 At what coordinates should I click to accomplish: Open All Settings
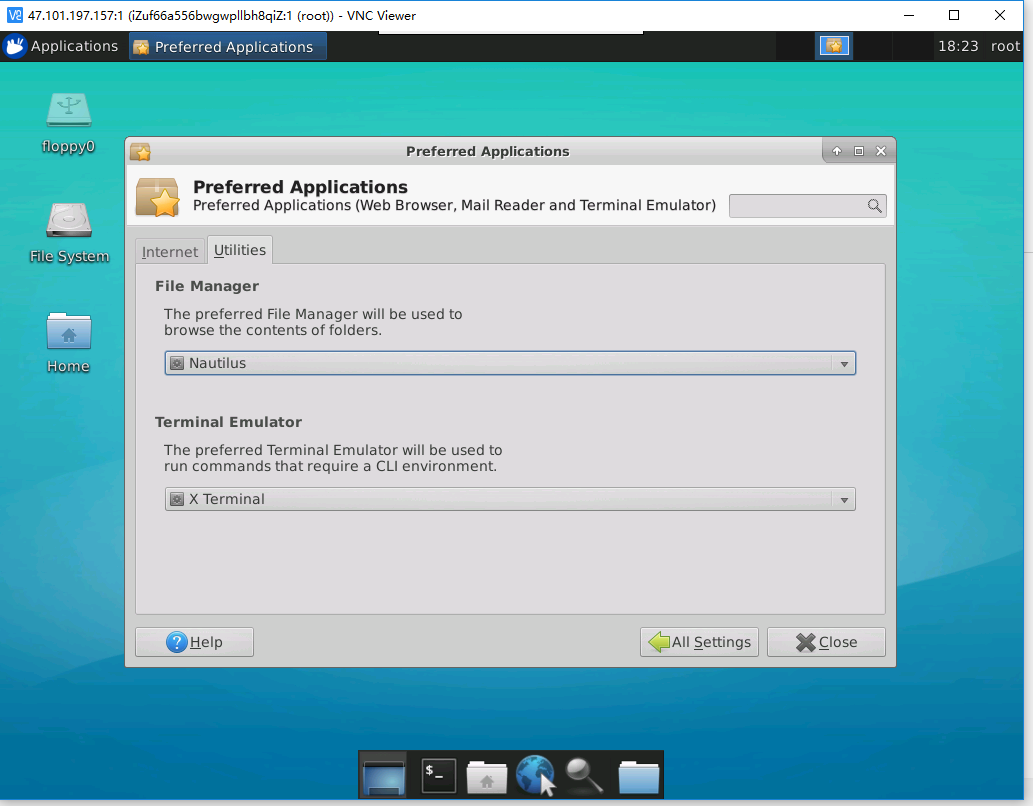[x=699, y=641]
